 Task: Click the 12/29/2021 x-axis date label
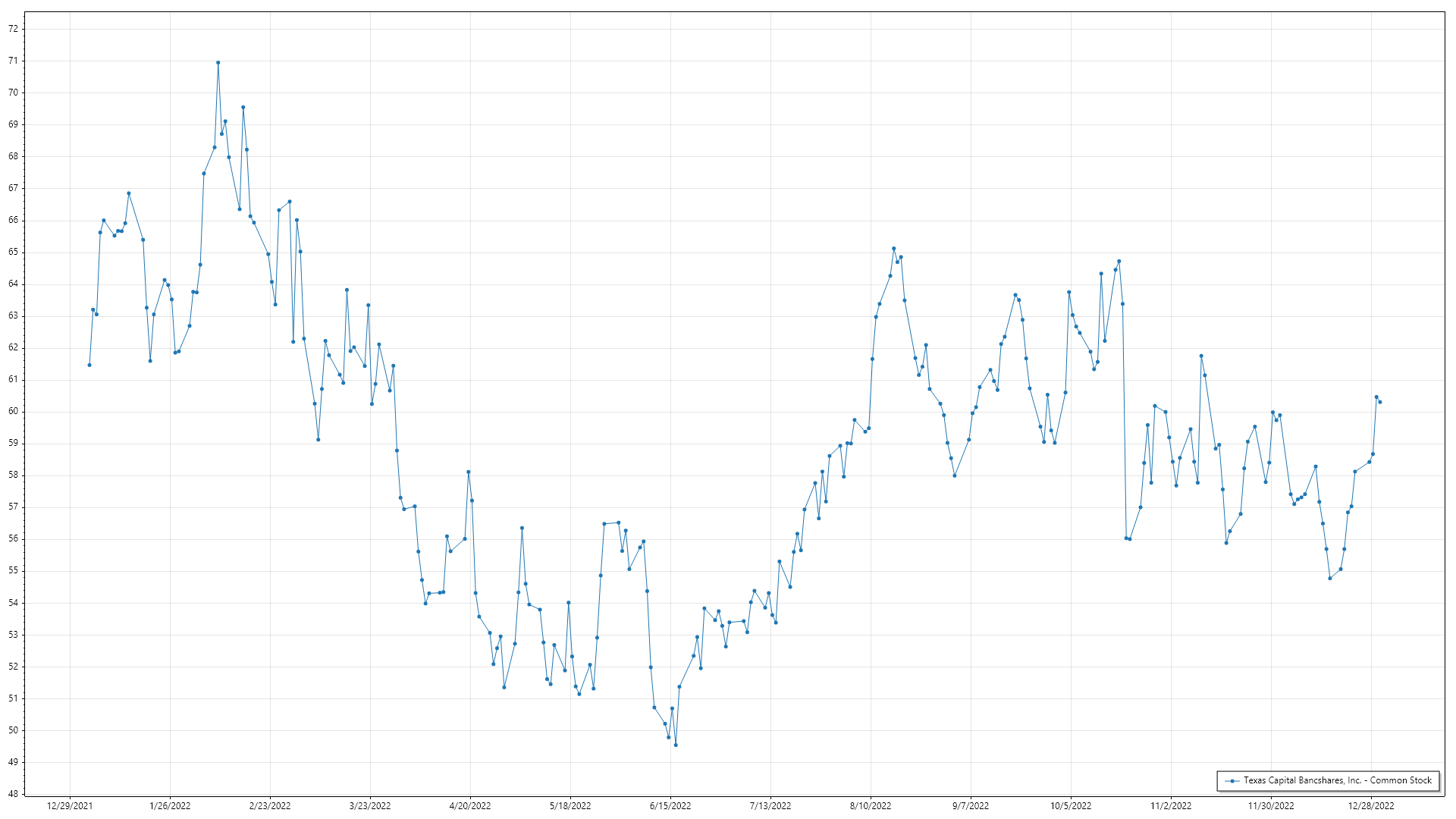click(70, 806)
